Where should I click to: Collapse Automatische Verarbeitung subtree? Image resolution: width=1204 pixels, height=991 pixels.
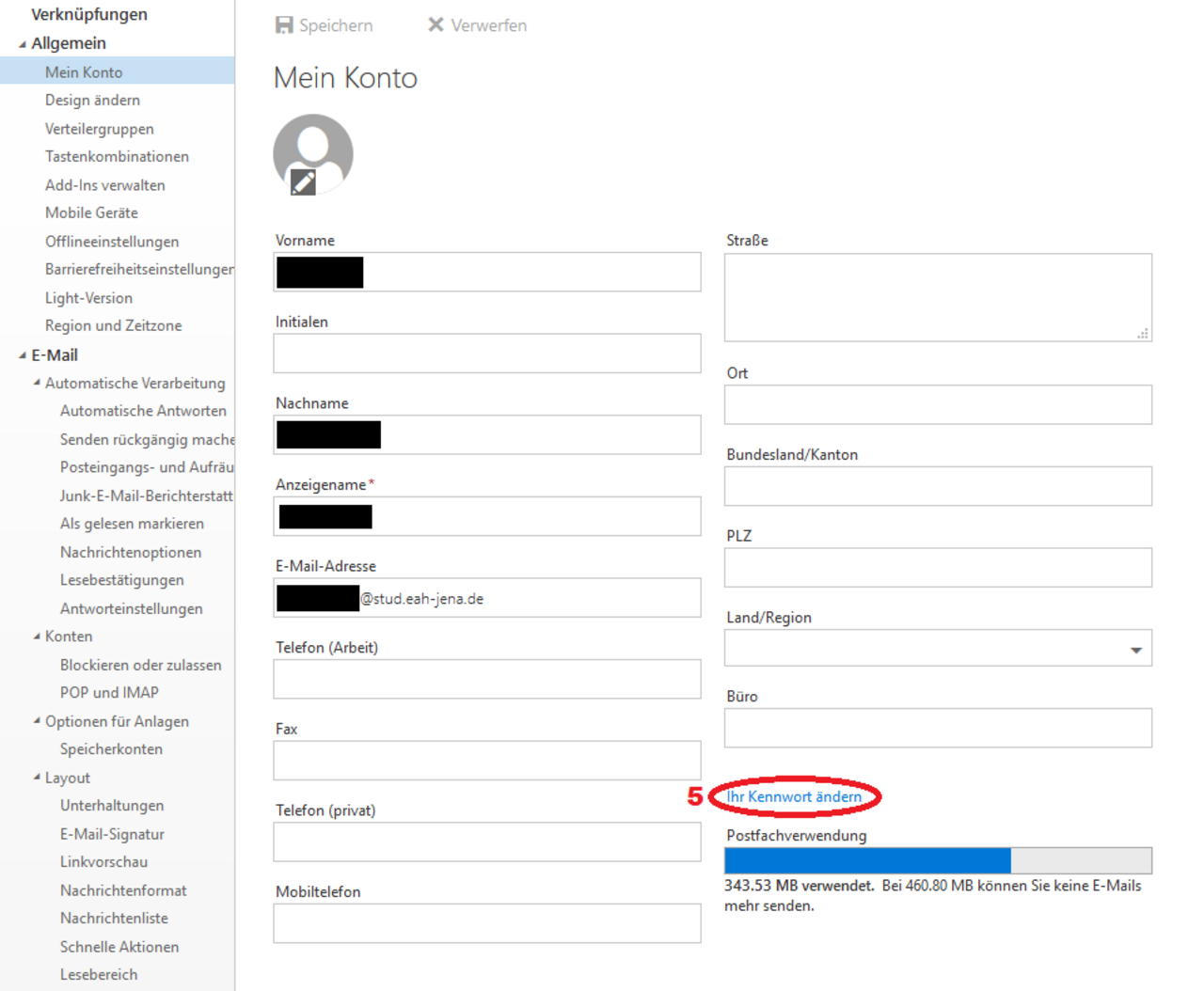point(37,383)
